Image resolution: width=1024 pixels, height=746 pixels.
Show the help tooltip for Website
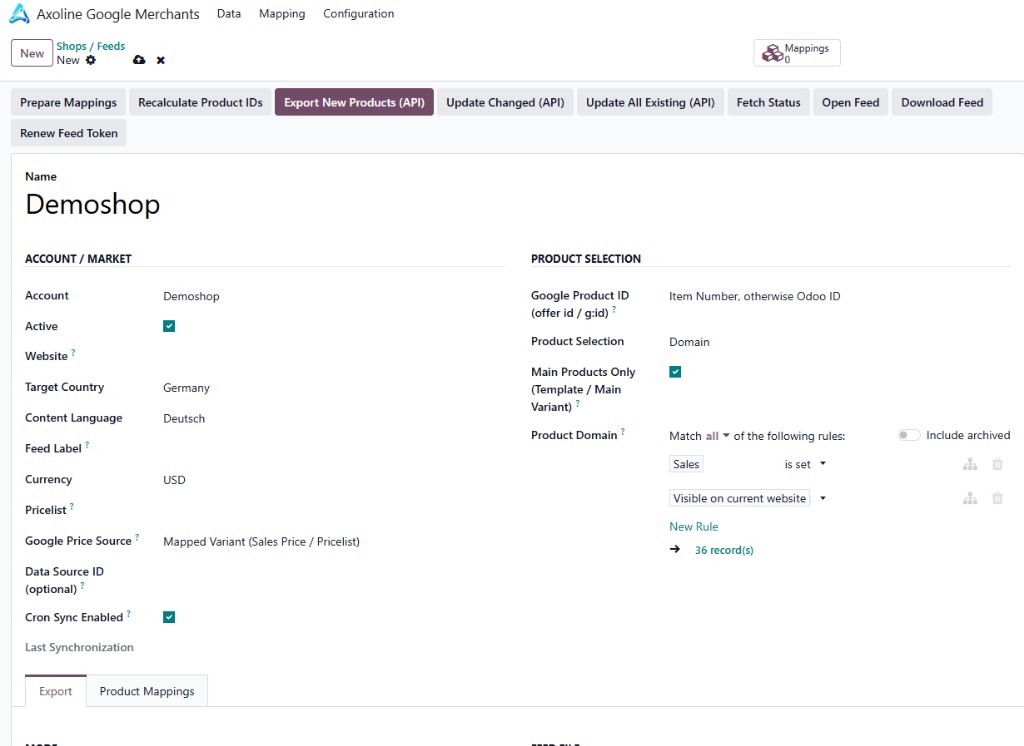coord(73,352)
